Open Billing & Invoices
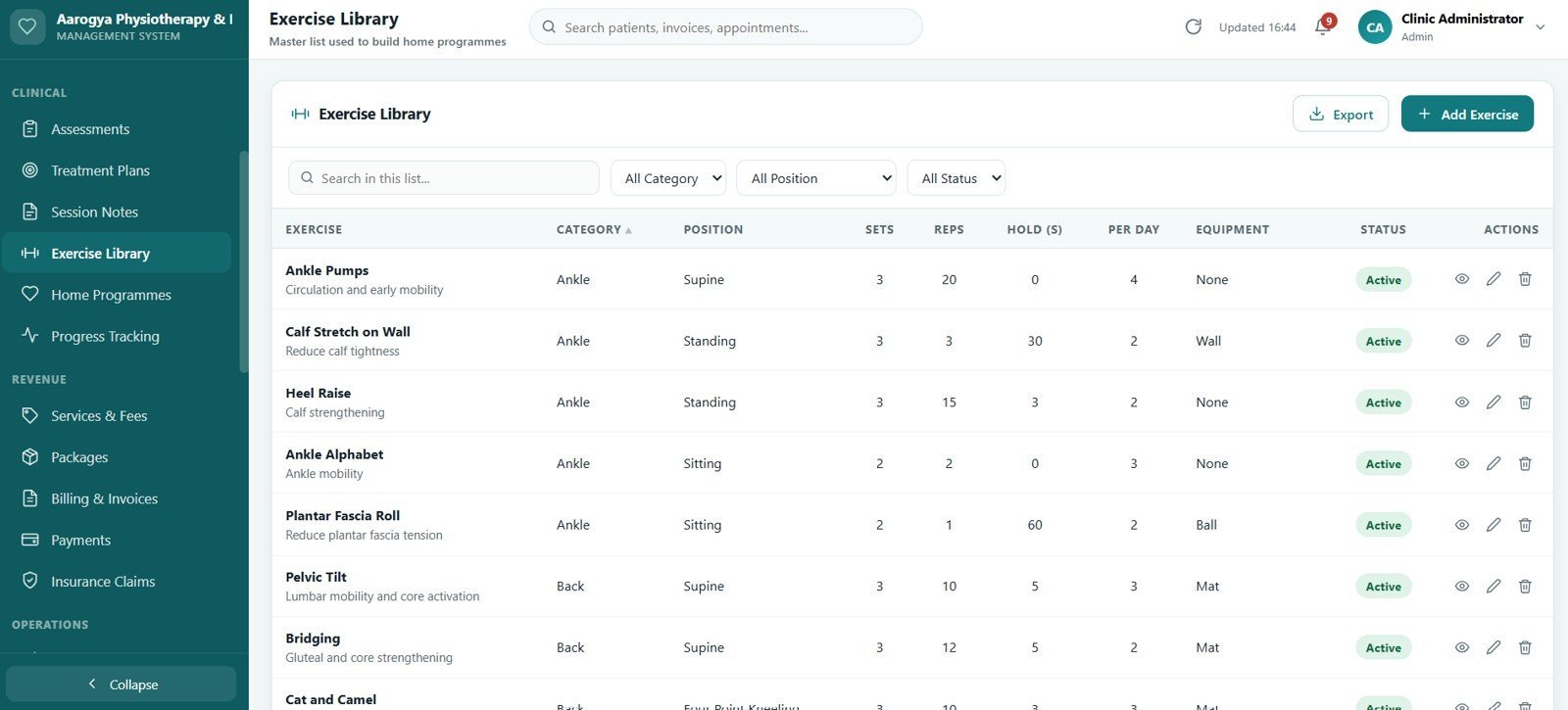 [x=117, y=498]
